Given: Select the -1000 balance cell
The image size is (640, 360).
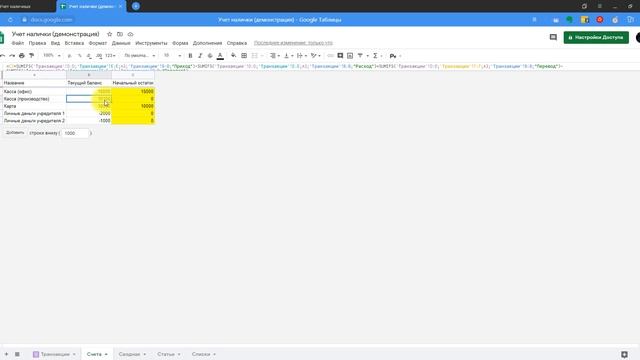Looking at the screenshot, I should [89, 121].
